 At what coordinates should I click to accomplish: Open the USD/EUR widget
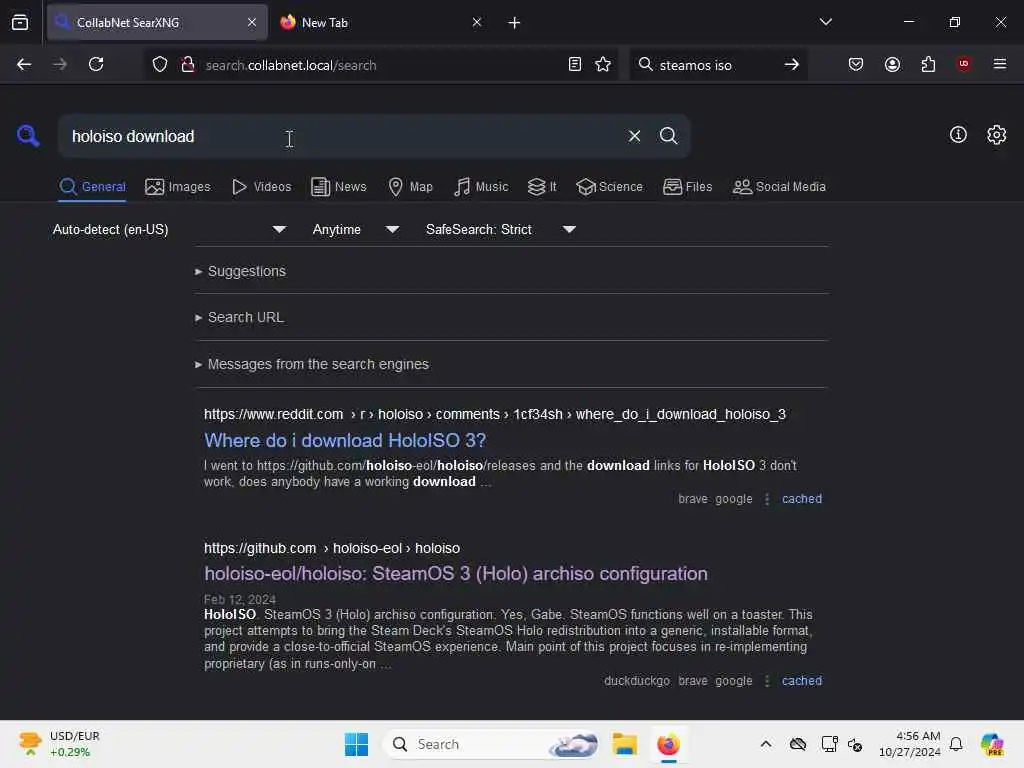tap(60, 744)
